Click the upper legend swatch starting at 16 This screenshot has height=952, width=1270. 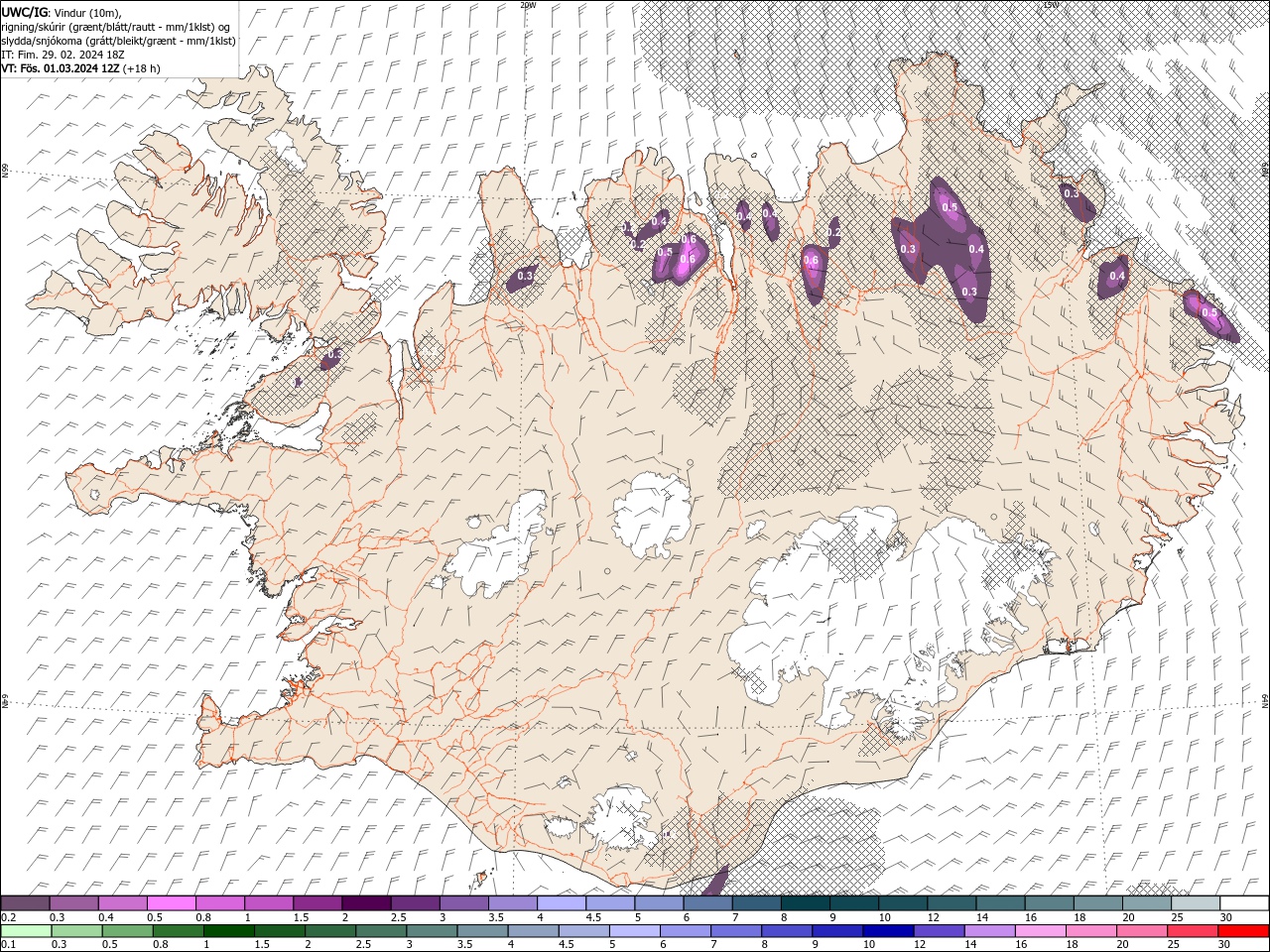[x=1048, y=902]
